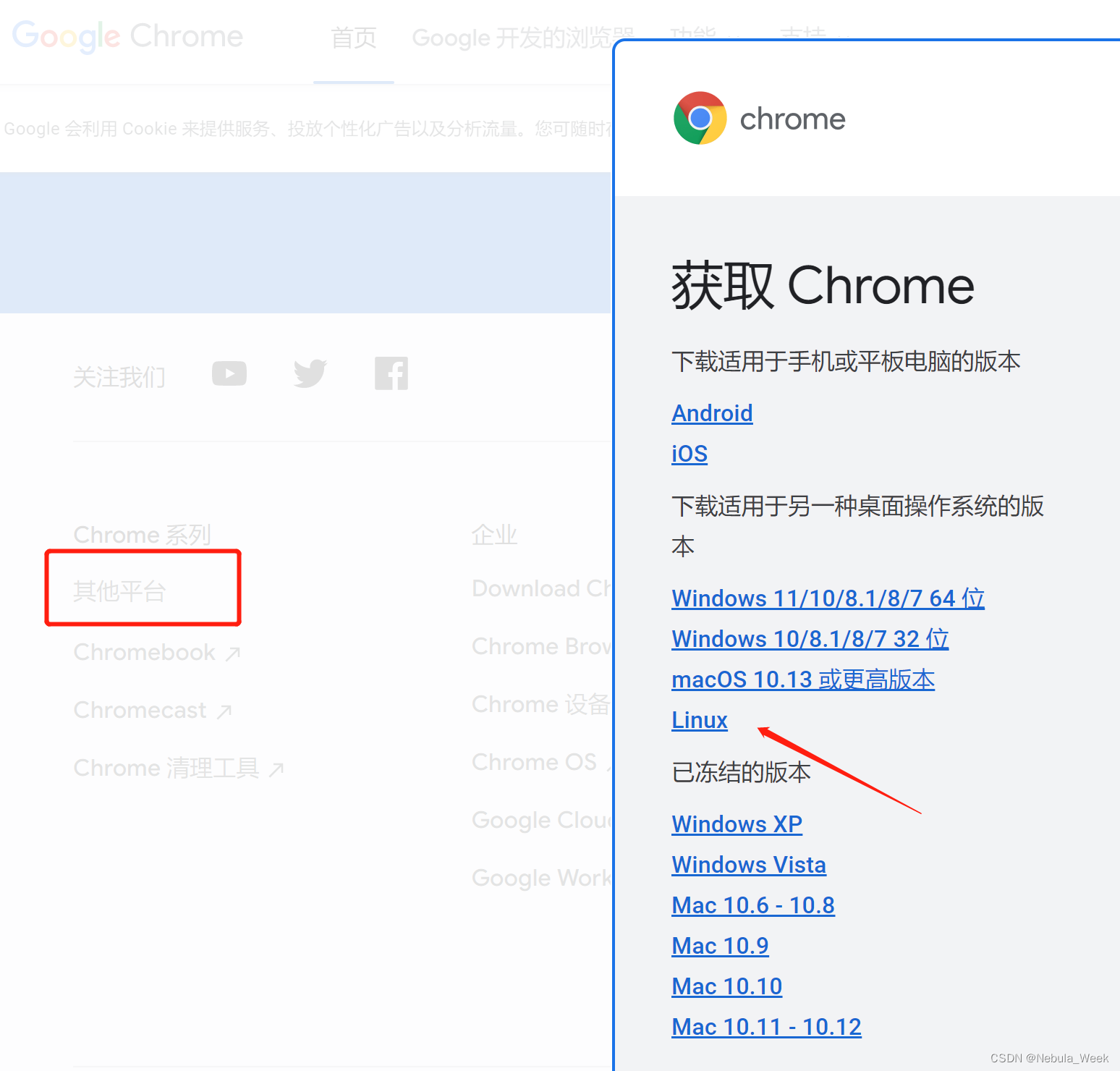
Task: Open the YouTube social icon
Action: [229, 373]
